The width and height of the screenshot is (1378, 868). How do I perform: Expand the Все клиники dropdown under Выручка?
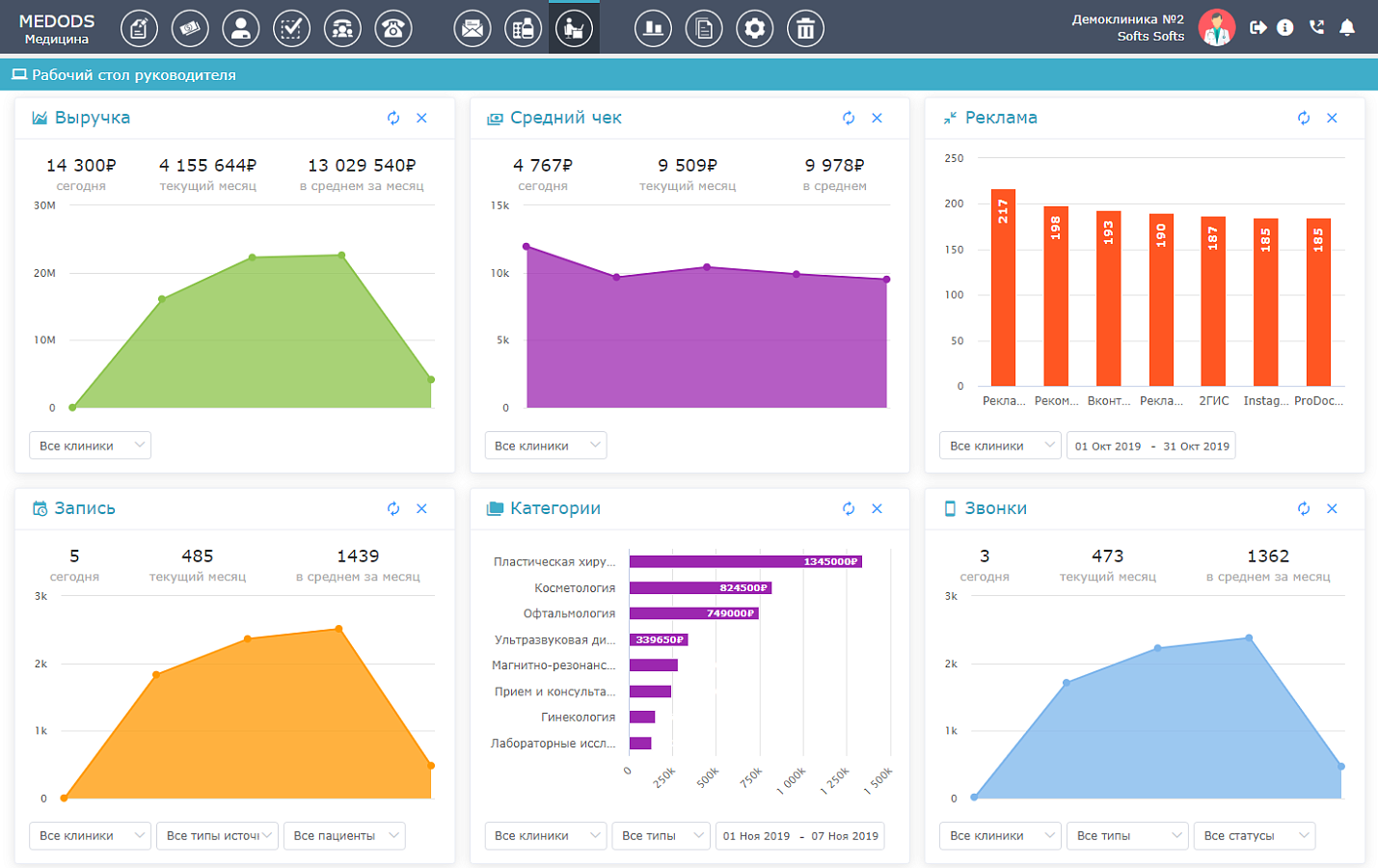coord(90,446)
